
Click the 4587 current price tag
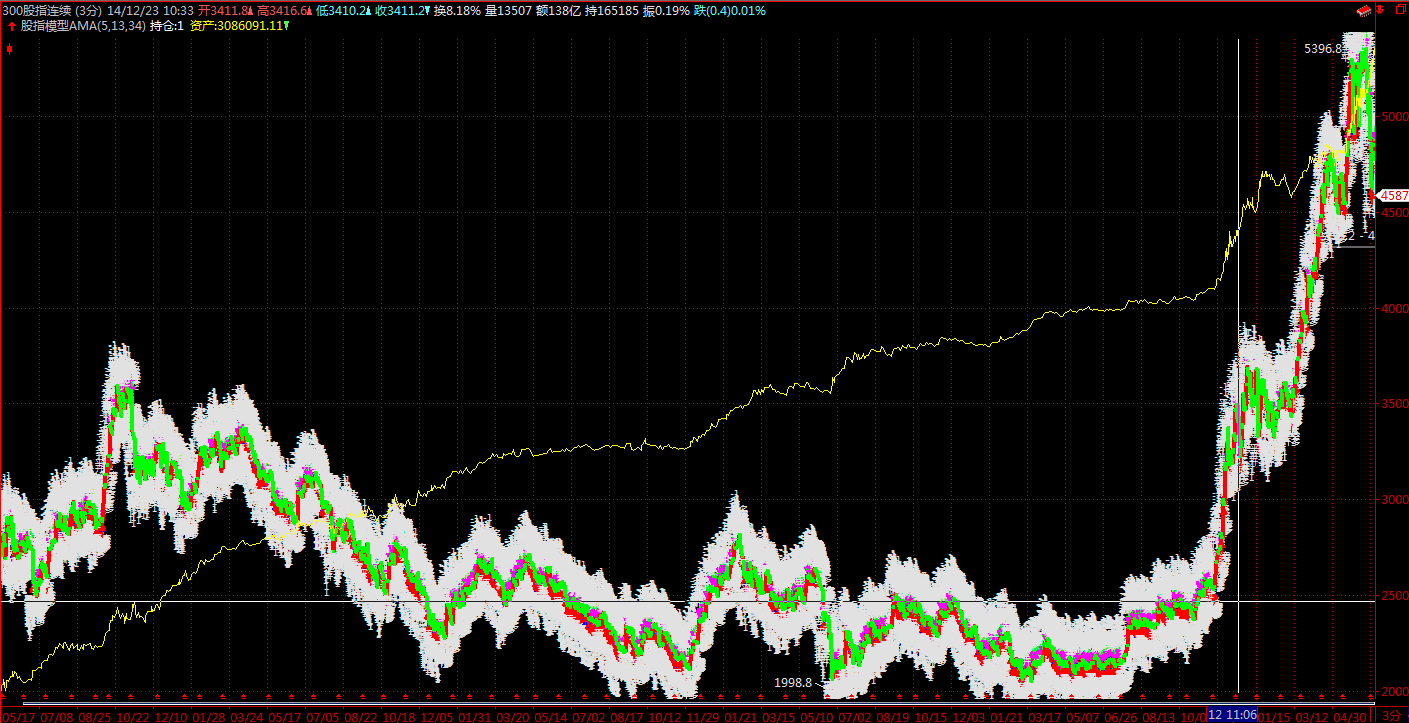click(x=1394, y=196)
